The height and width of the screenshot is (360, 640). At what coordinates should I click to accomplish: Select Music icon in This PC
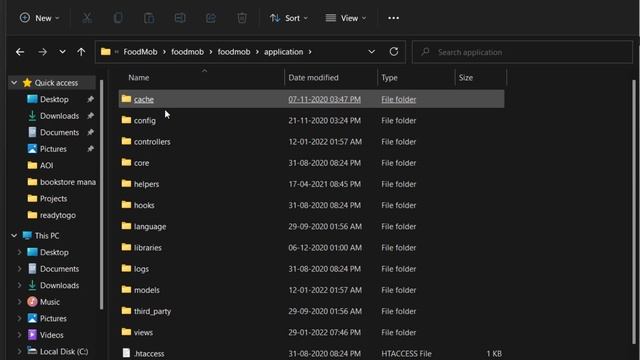coord(32,302)
